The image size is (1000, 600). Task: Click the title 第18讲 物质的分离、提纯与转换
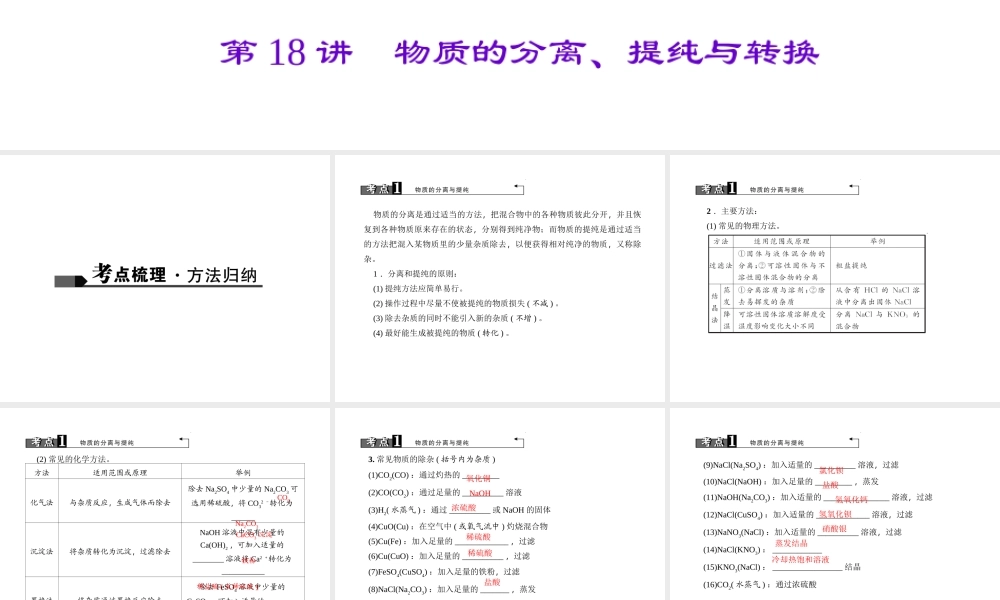pos(520,52)
